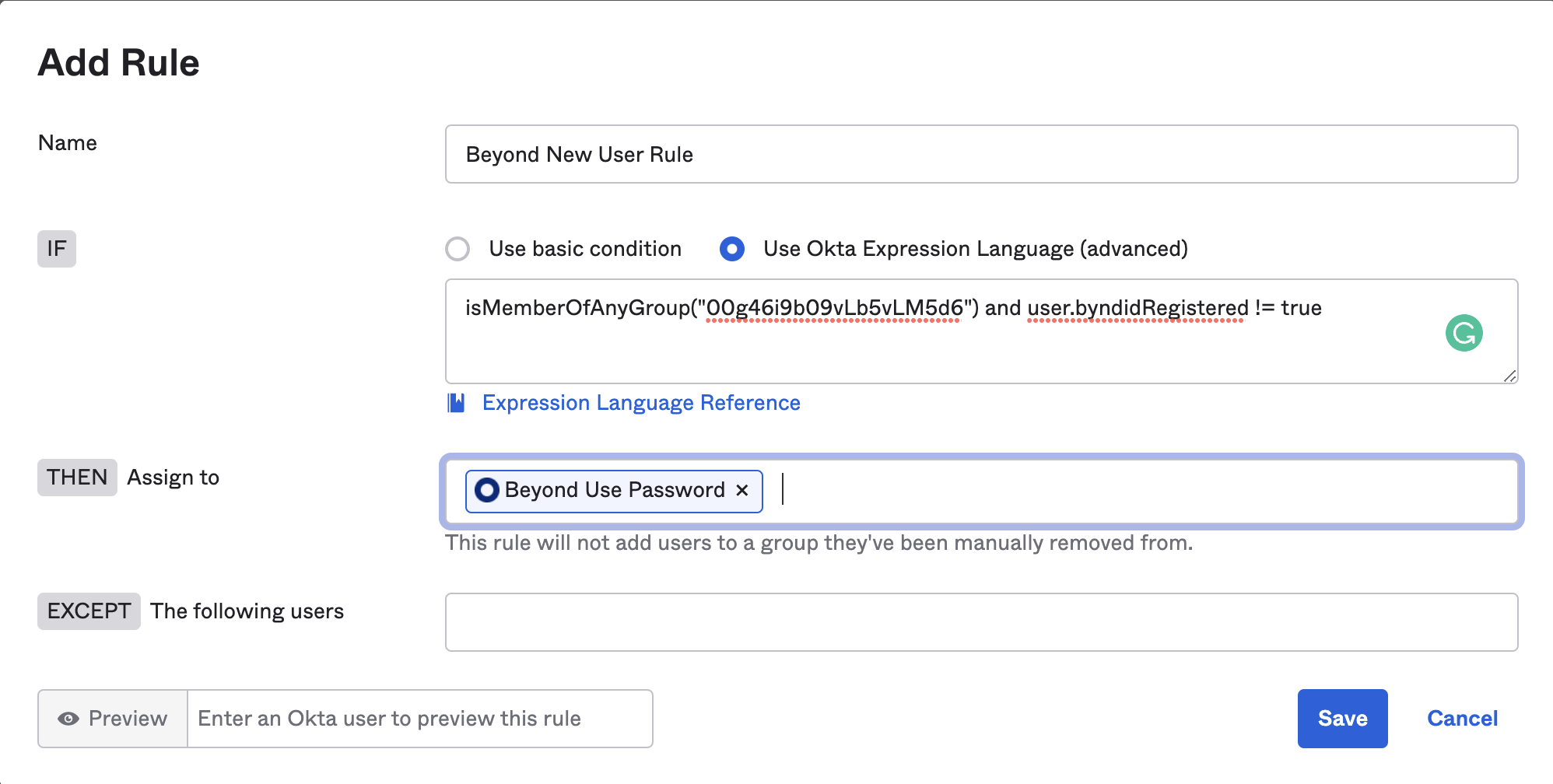This screenshot has height=784, width=1553.
Task: Open the Expression Language Reference link
Action: point(641,403)
